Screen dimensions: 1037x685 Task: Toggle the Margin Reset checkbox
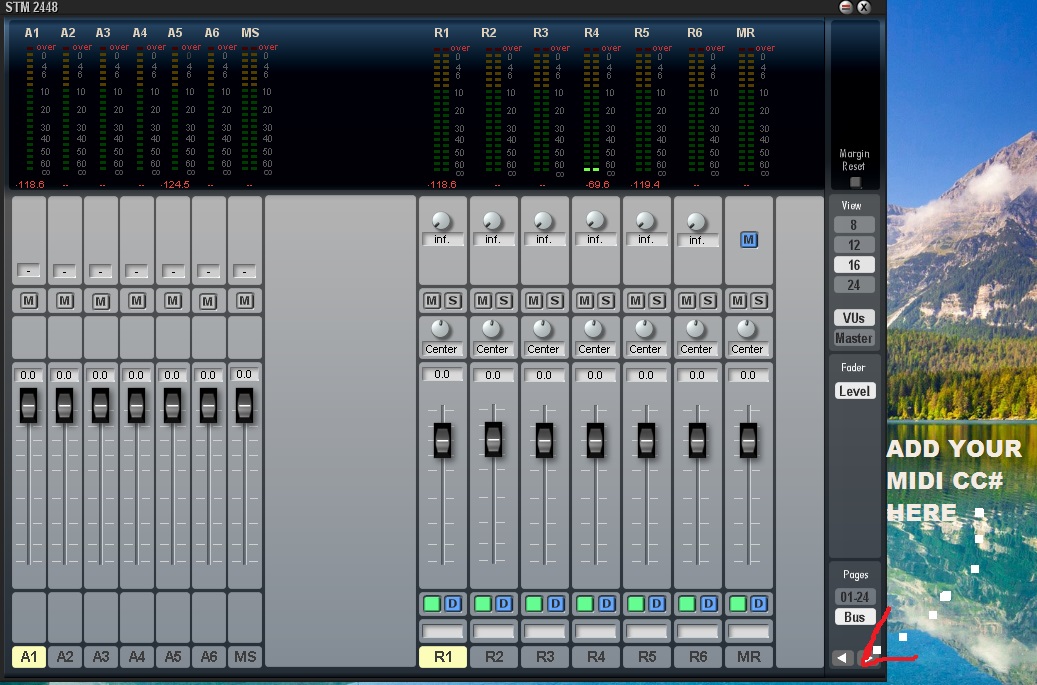pos(854,182)
